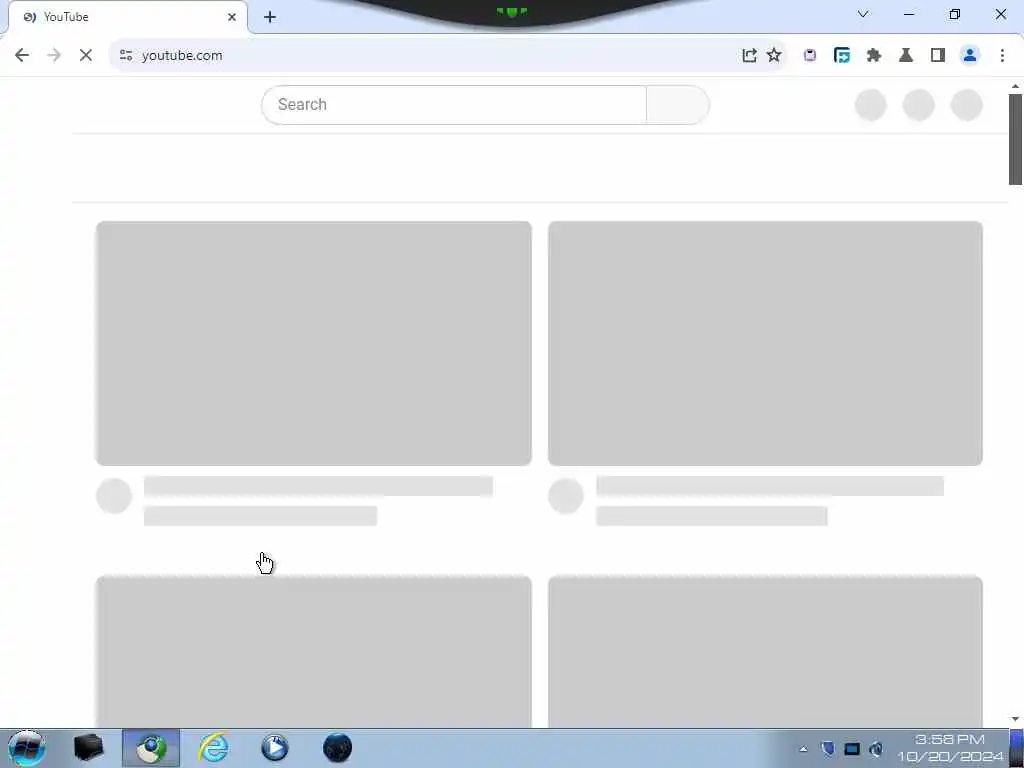Screen dimensions: 1024x768
Task: Focus the YouTube Search box
Action: tap(454, 104)
